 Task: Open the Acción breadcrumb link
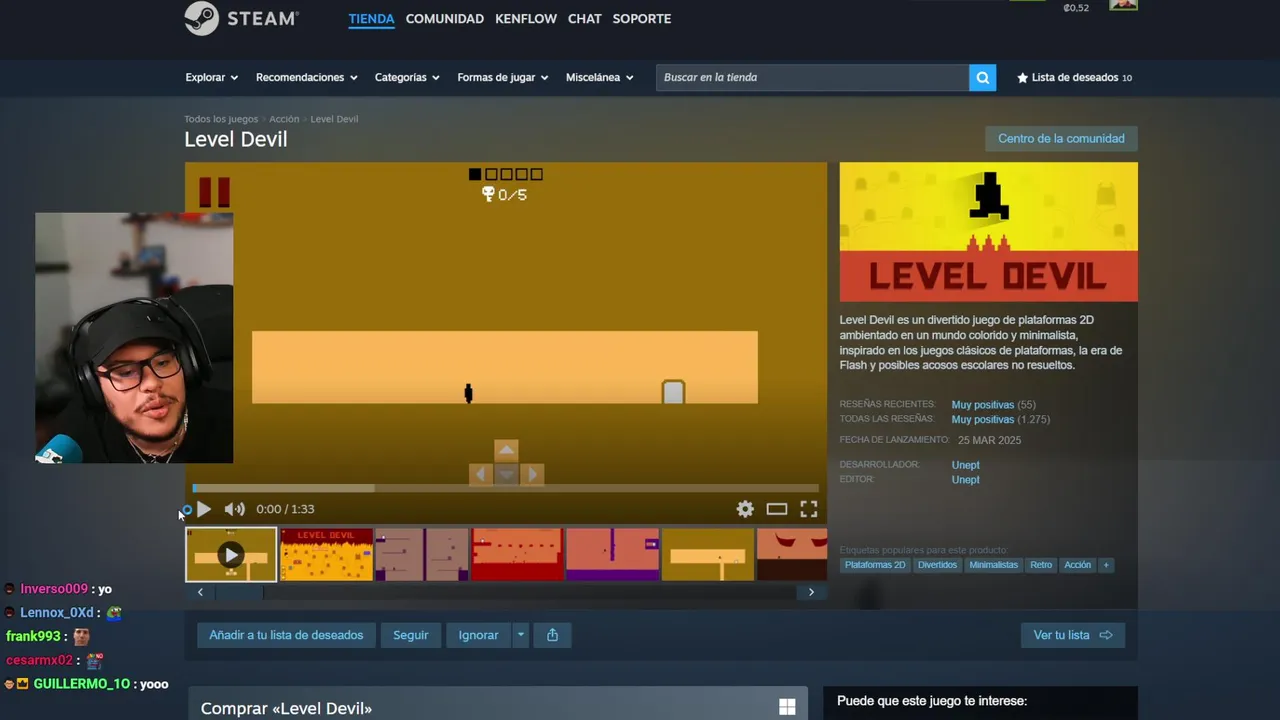tap(284, 119)
